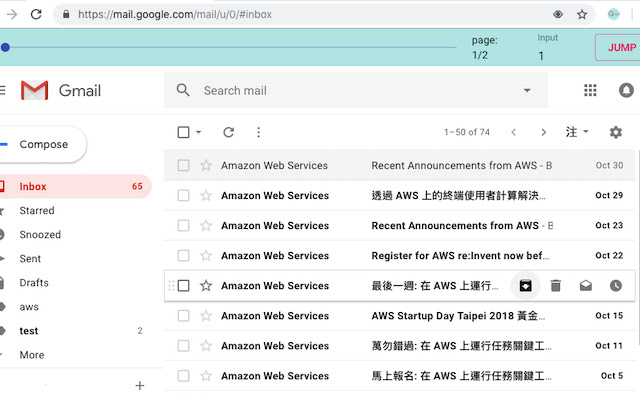Click the blue page slider handle
The height and width of the screenshot is (400, 640).
pos(5,47)
